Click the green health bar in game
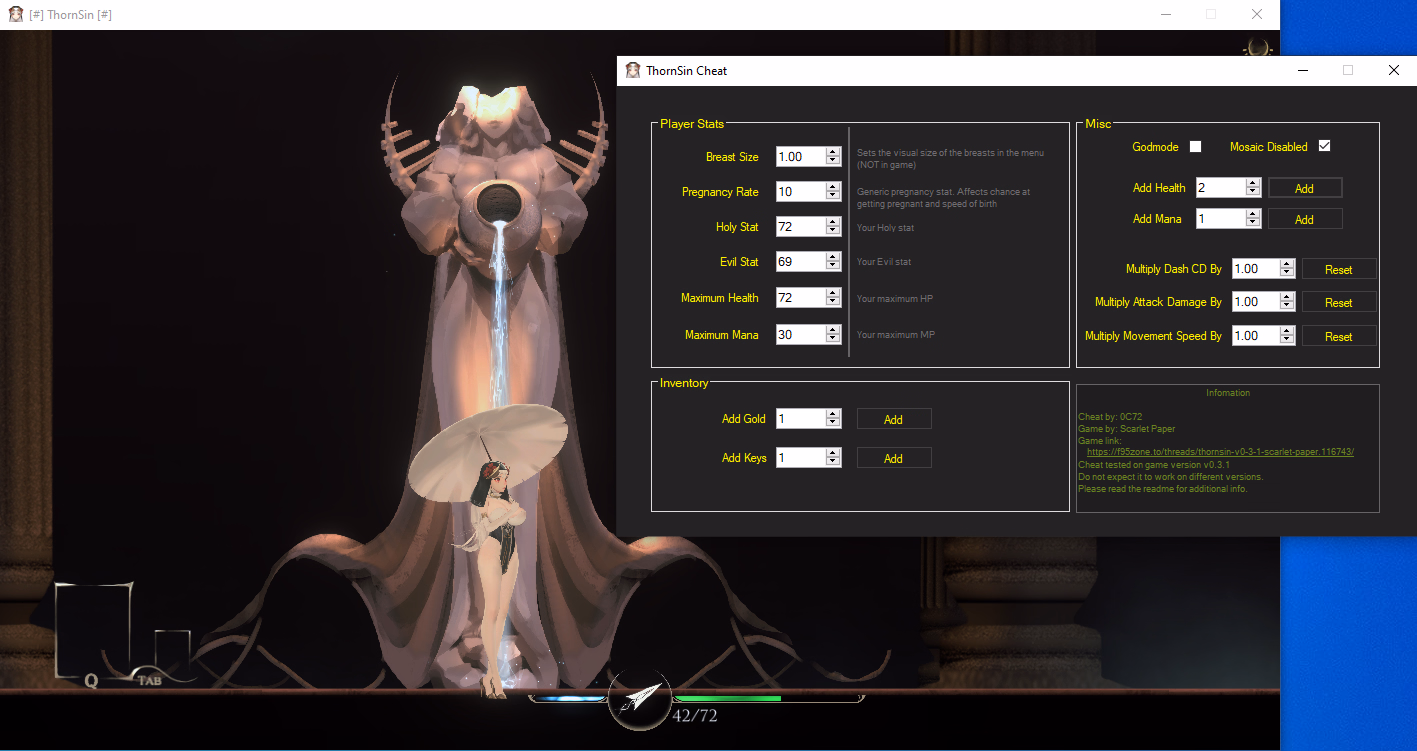Image resolution: width=1417 pixels, height=751 pixels. click(726, 698)
